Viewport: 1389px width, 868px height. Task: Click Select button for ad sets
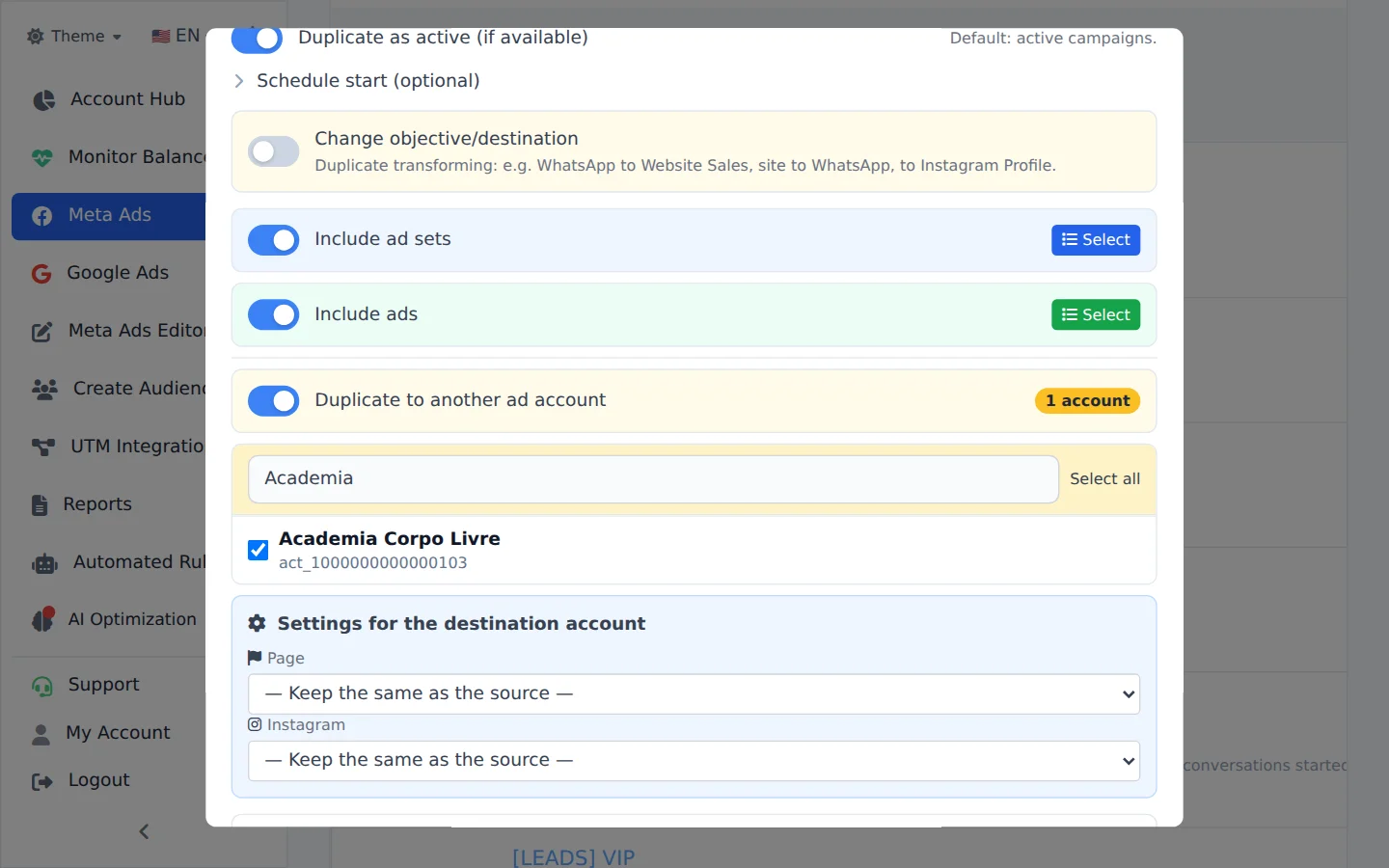pos(1096,240)
